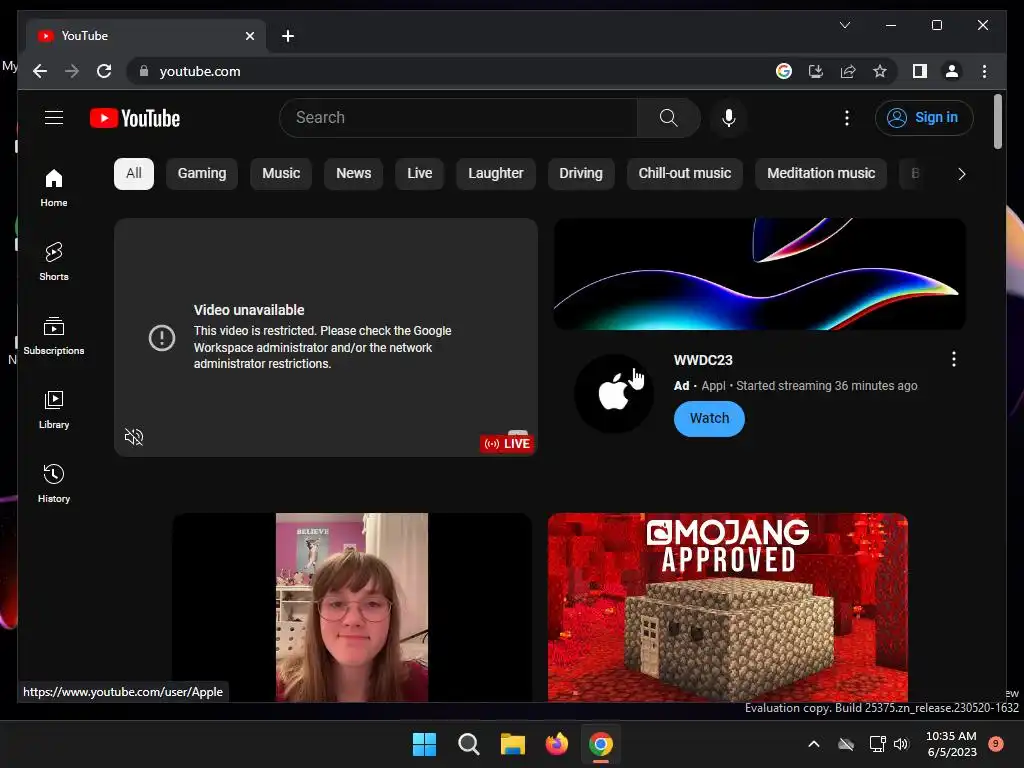Launch Firefox from taskbar
This screenshot has width=1024, height=768.
556,744
